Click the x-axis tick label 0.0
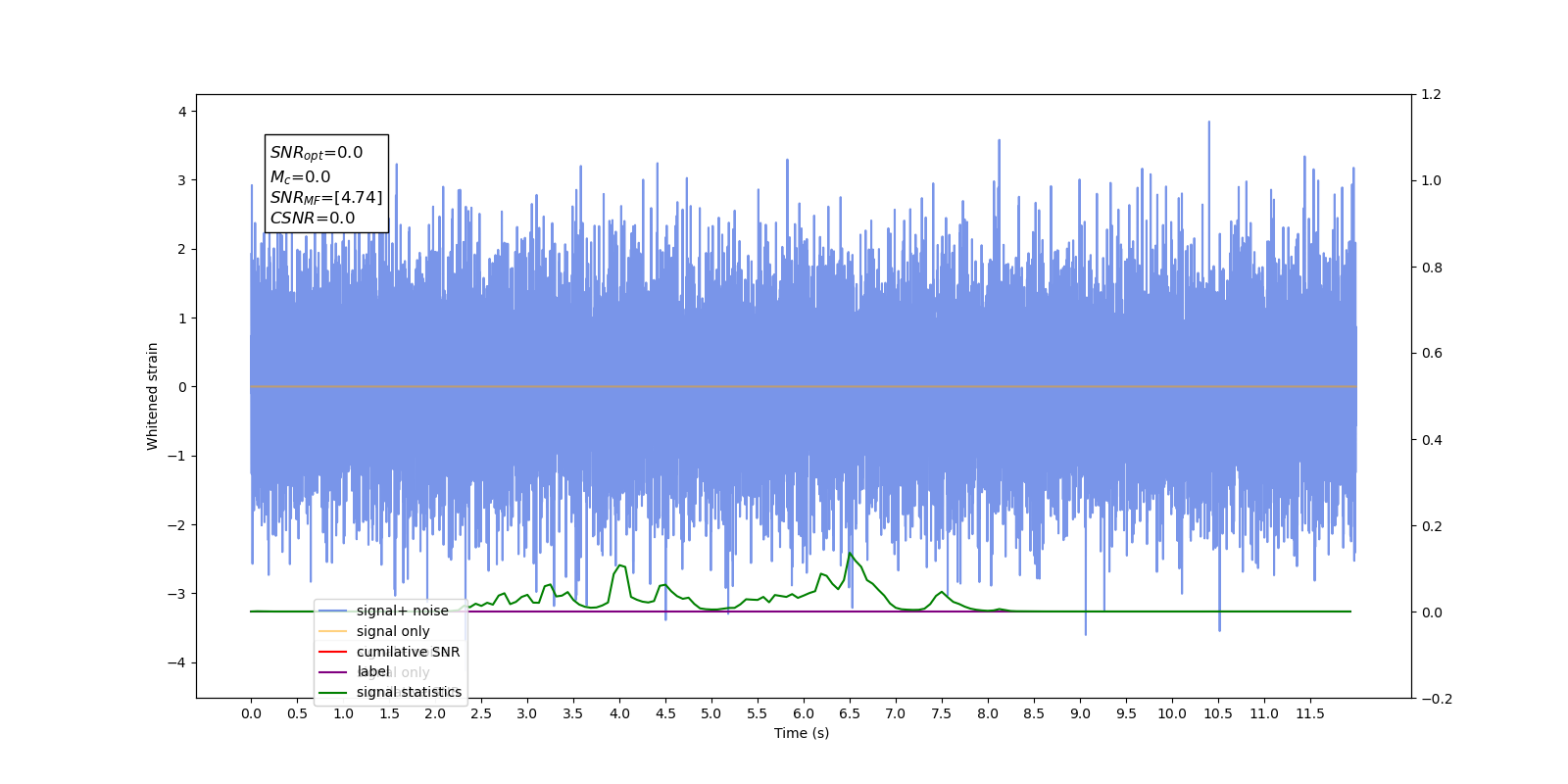The image size is (1568, 784). point(251,713)
